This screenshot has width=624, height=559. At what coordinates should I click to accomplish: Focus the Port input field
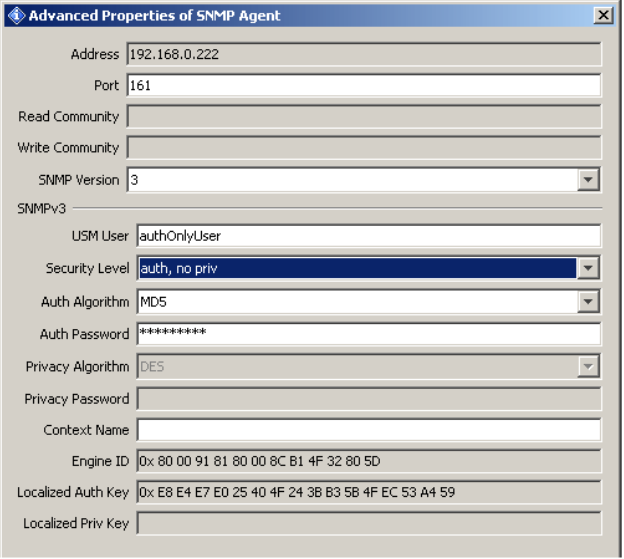[364, 86]
